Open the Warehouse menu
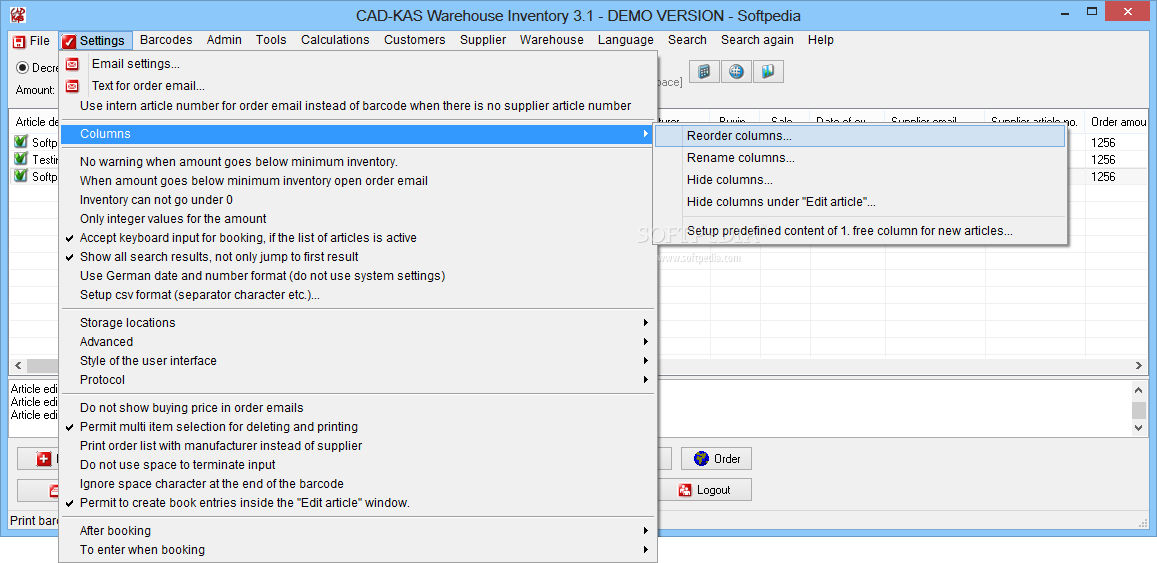Image resolution: width=1157 pixels, height=563 pixels. point(552,40)
